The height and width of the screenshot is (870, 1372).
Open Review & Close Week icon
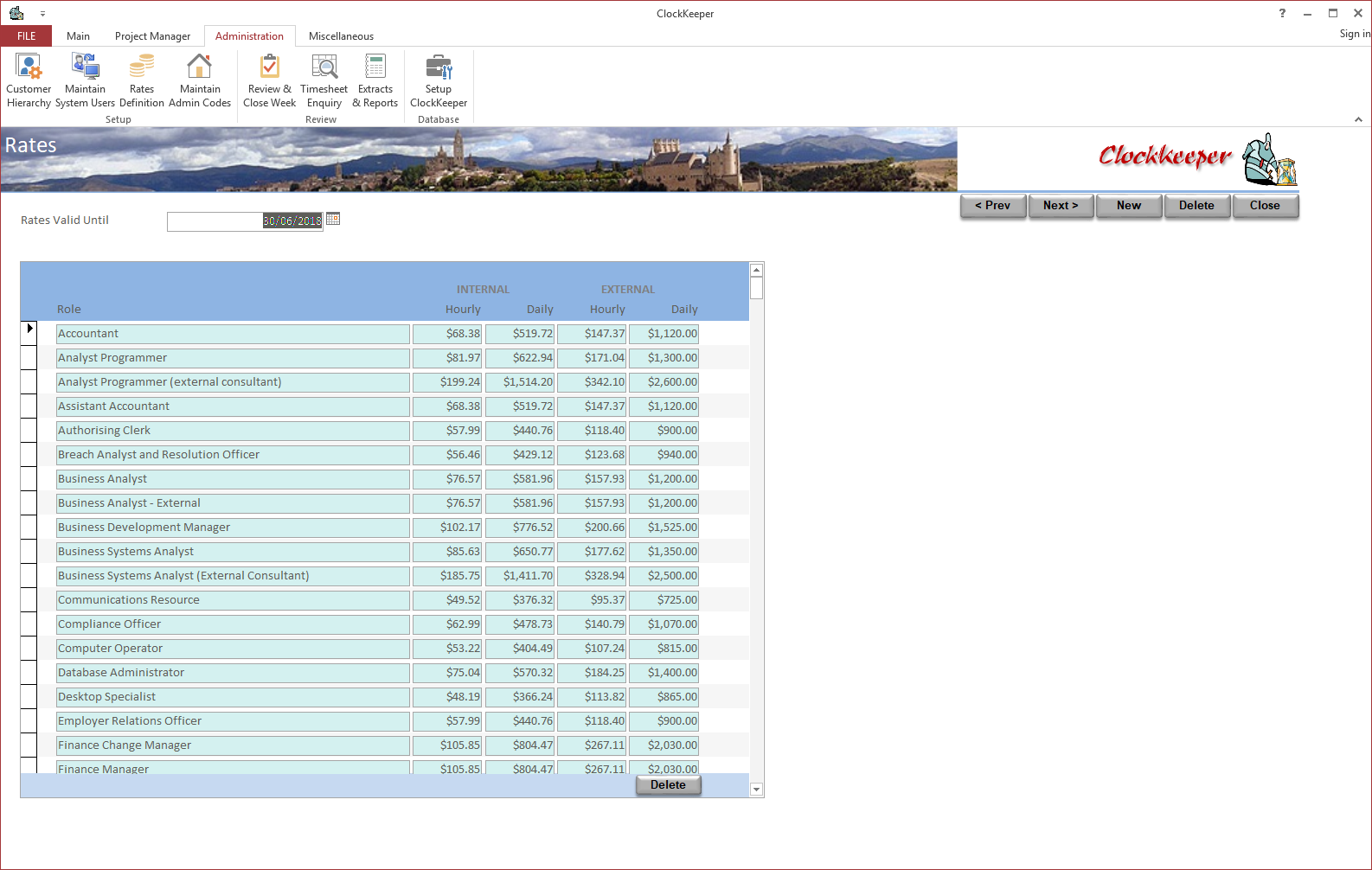pyautogui.click(x=269, y=80)
